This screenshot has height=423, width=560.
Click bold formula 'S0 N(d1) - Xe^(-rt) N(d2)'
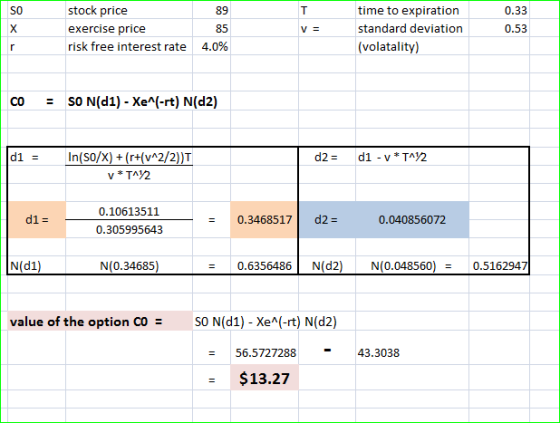click(142, 102)
